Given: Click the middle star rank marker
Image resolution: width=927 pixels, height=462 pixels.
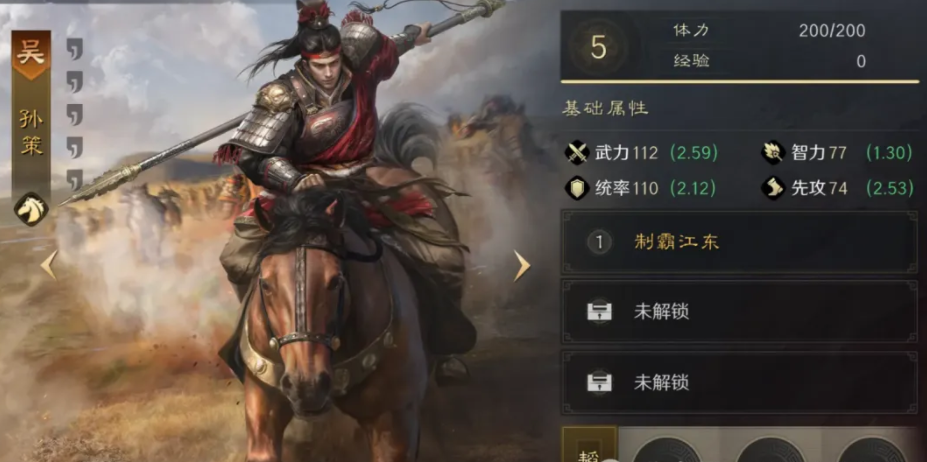Looking at the screenshot, I should 74,115.
